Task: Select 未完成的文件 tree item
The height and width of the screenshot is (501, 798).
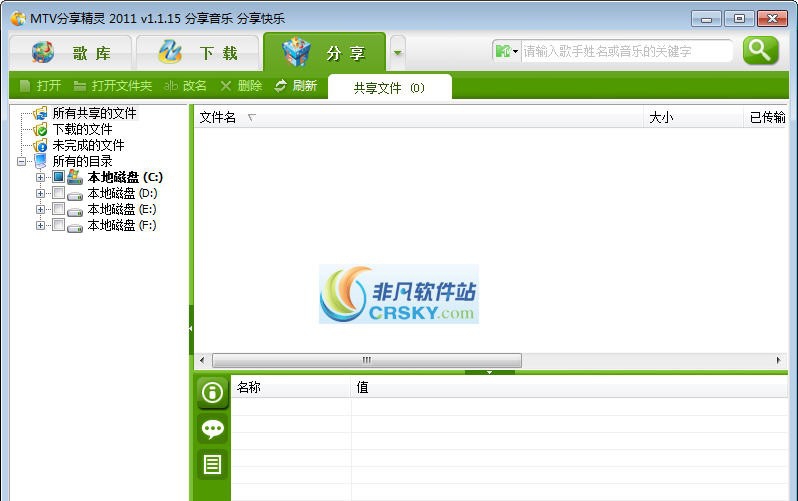Action: click(89, 145)
